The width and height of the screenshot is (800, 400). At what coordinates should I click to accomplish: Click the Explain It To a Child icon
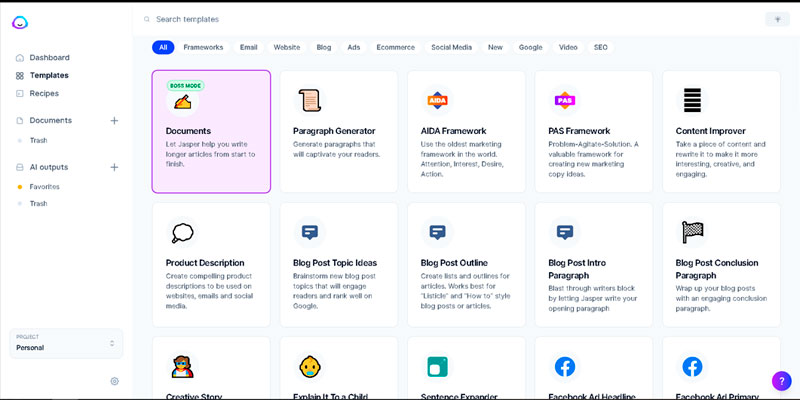tap(310, 366)
